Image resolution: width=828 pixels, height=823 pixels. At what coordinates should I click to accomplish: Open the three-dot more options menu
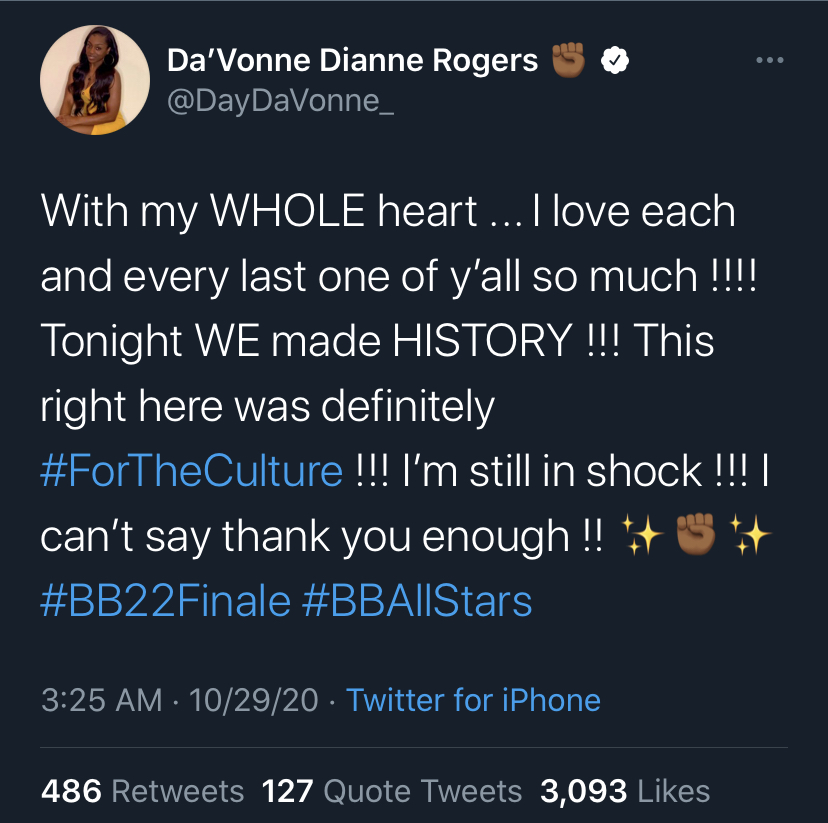click(x=769, y=60)
